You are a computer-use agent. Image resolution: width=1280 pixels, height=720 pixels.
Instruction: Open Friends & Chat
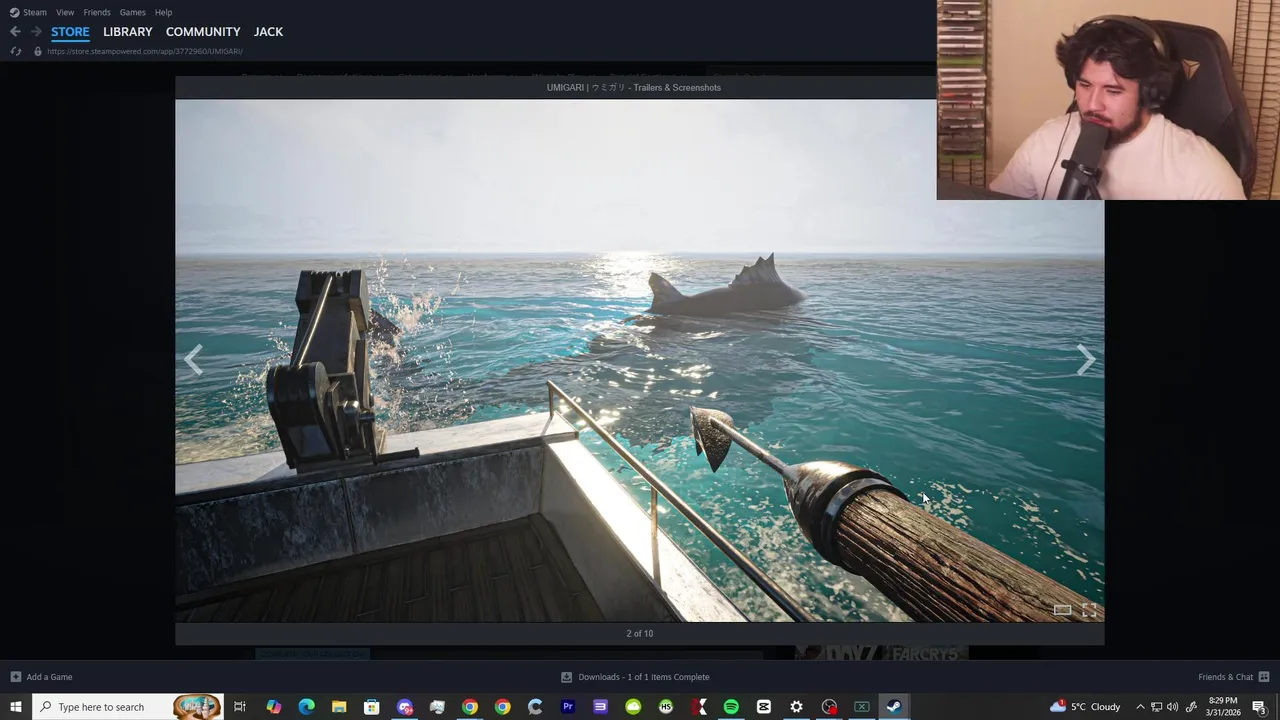click(1225, 677)
